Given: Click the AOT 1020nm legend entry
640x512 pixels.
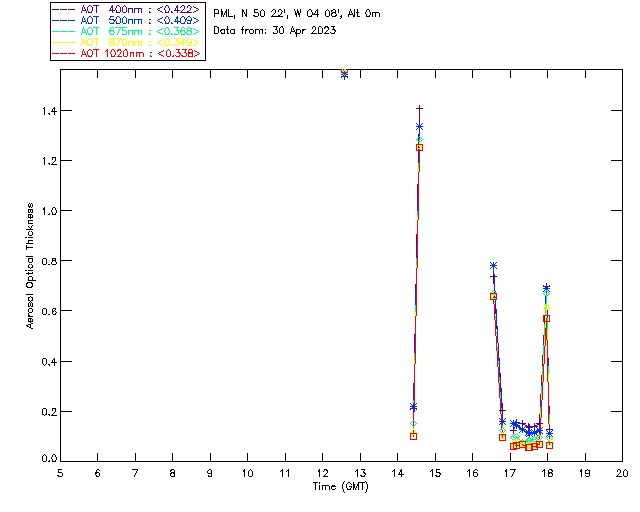Looking at the screenshot, I should pos(126,53).
